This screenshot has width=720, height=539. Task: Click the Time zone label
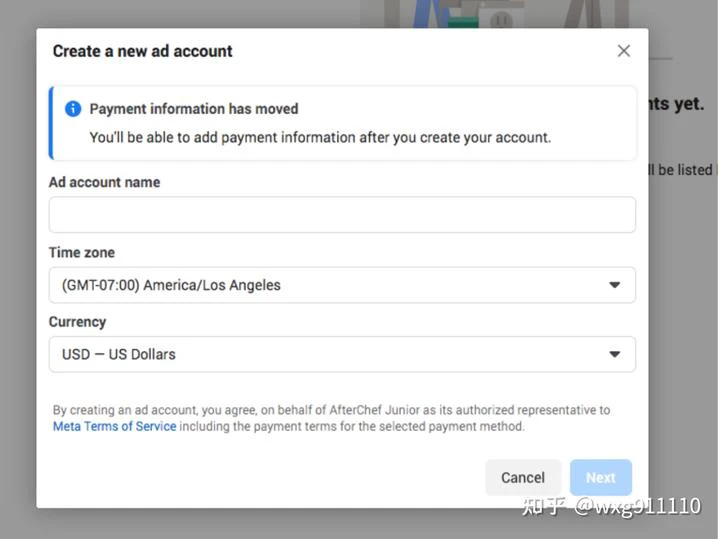click(82, 253)
